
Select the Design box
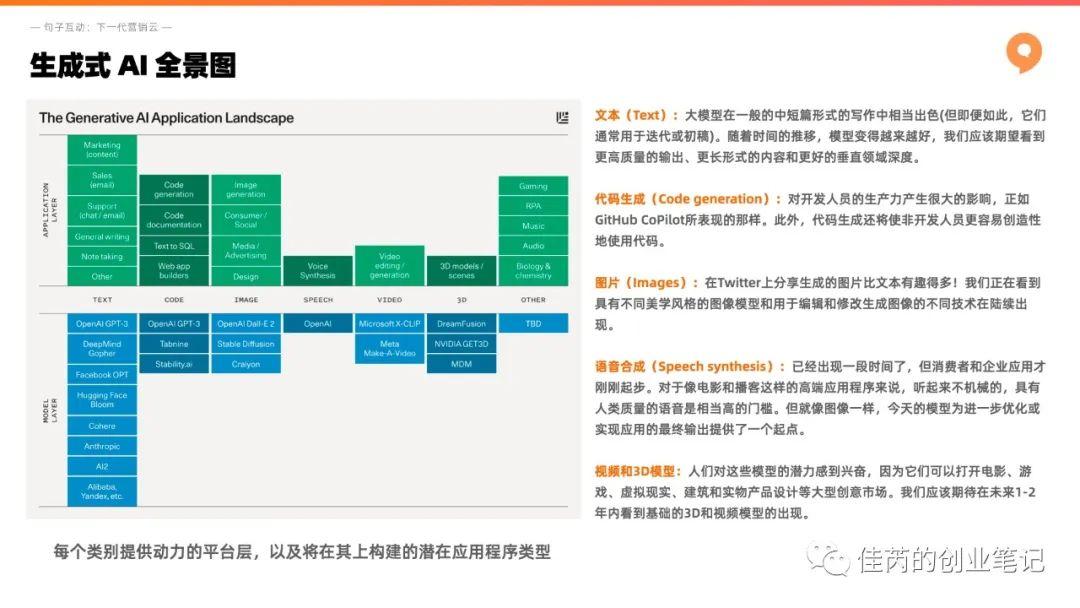point(246,276)
